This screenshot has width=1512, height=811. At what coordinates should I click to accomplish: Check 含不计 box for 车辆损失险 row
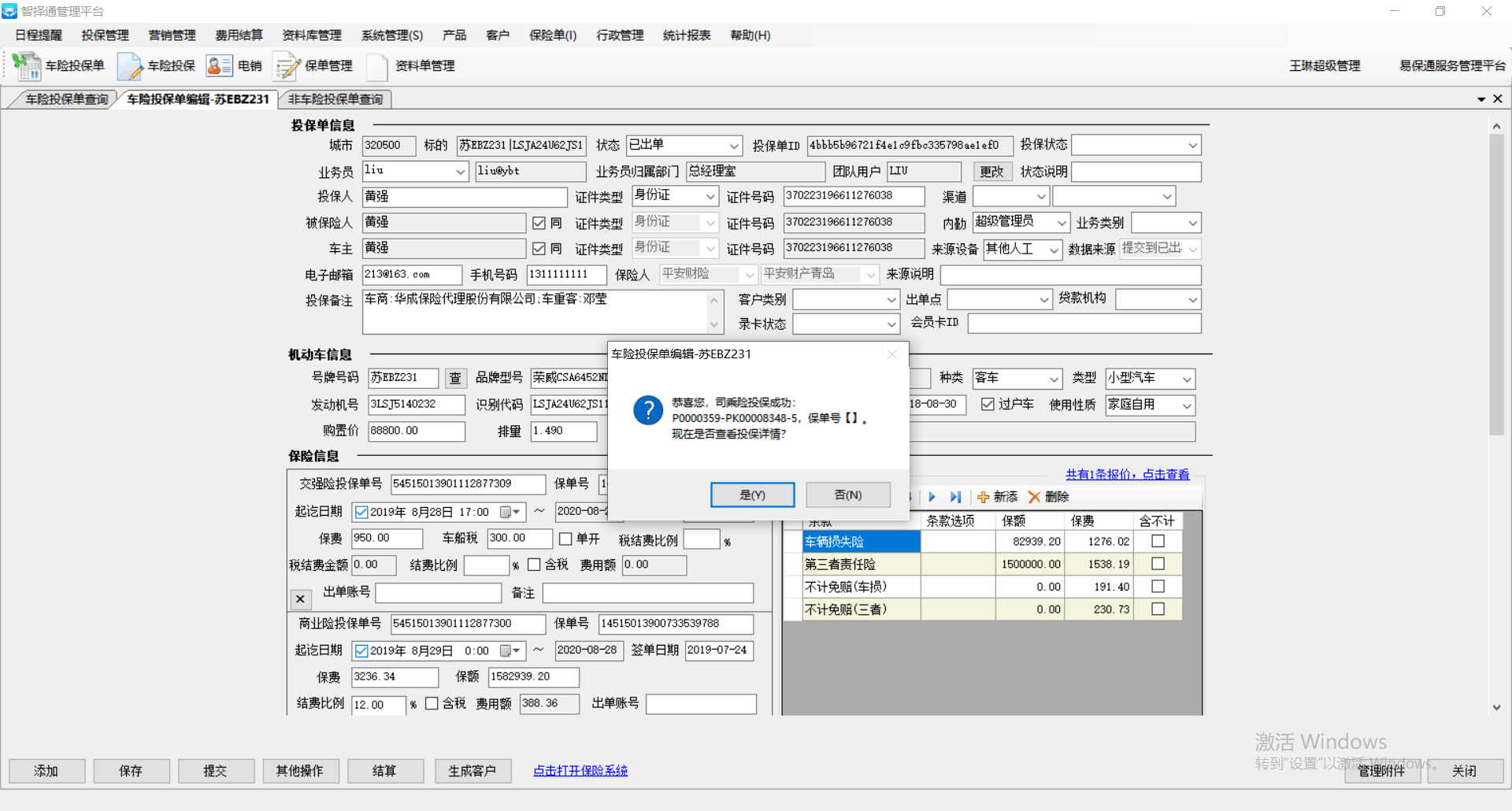1158,541
